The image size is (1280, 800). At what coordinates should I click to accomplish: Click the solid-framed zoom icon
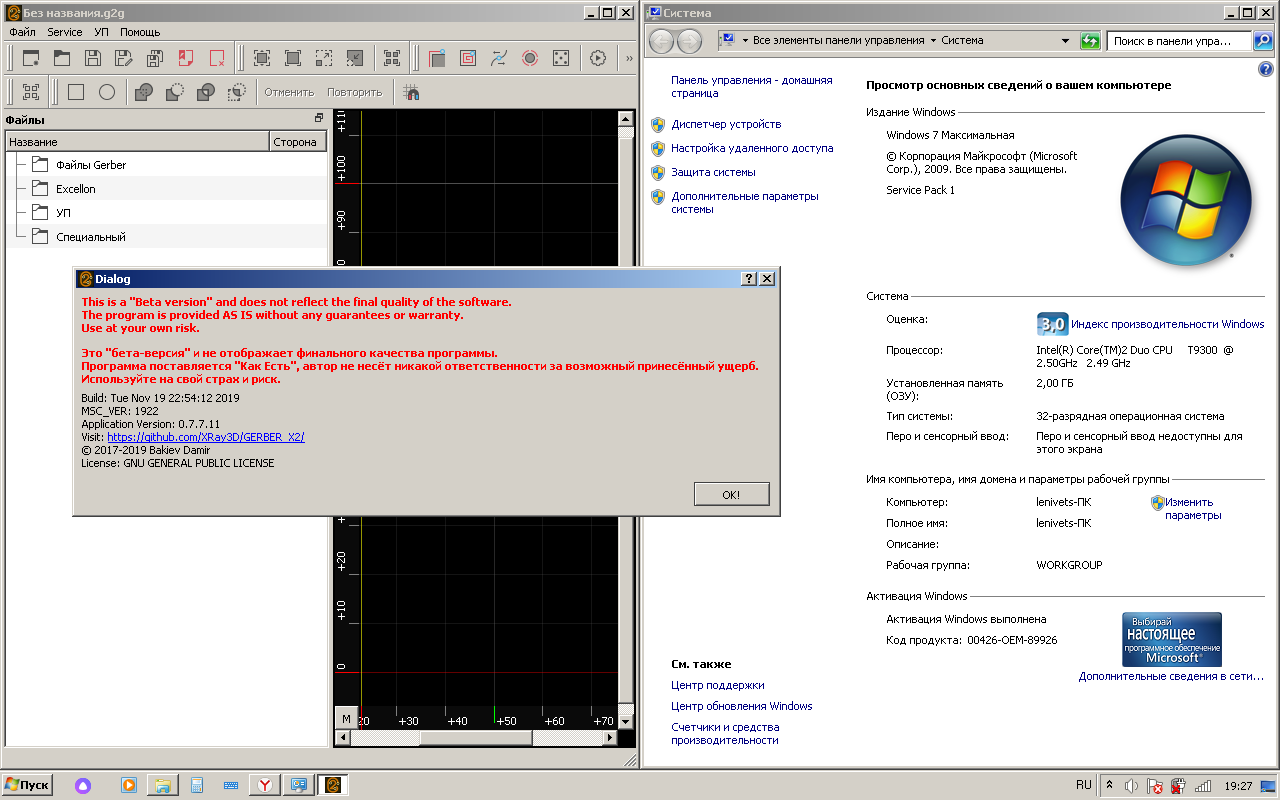pyautogui.click(x=293, y=58)
